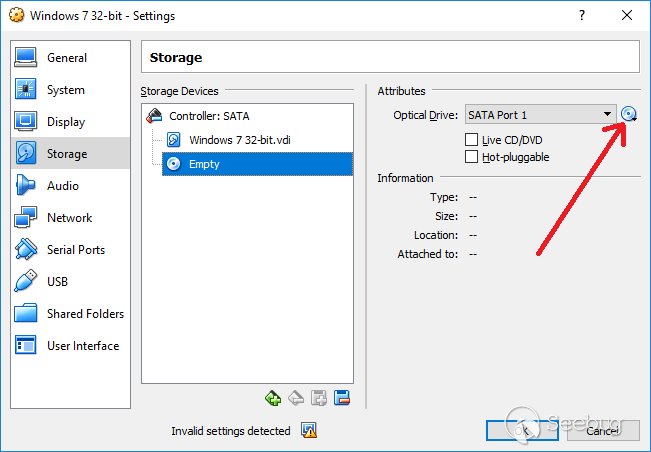
Task: Click the Audio speaker icon
Action: (25, 185)
